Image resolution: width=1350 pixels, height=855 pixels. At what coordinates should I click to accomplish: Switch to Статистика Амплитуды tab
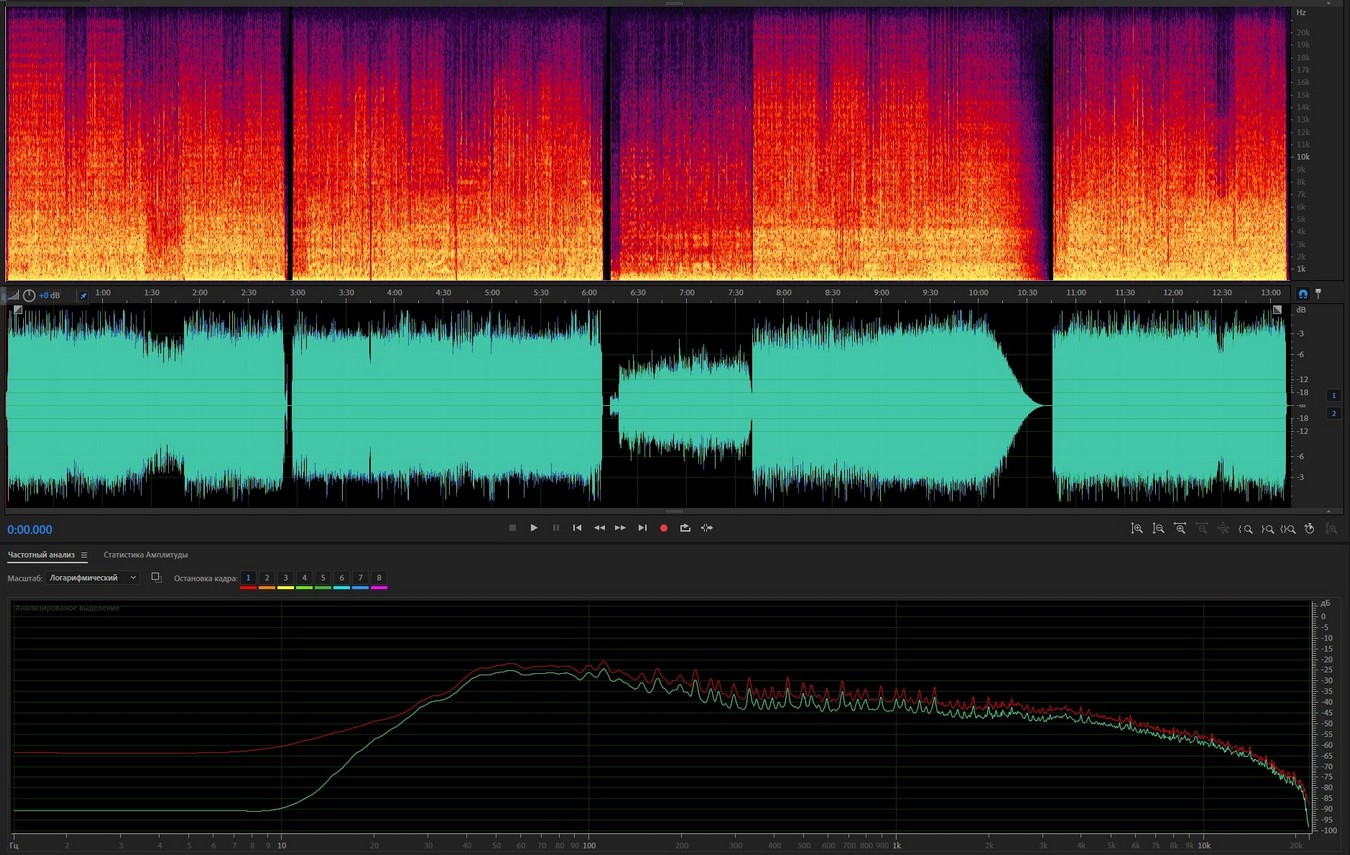point(145,555)
